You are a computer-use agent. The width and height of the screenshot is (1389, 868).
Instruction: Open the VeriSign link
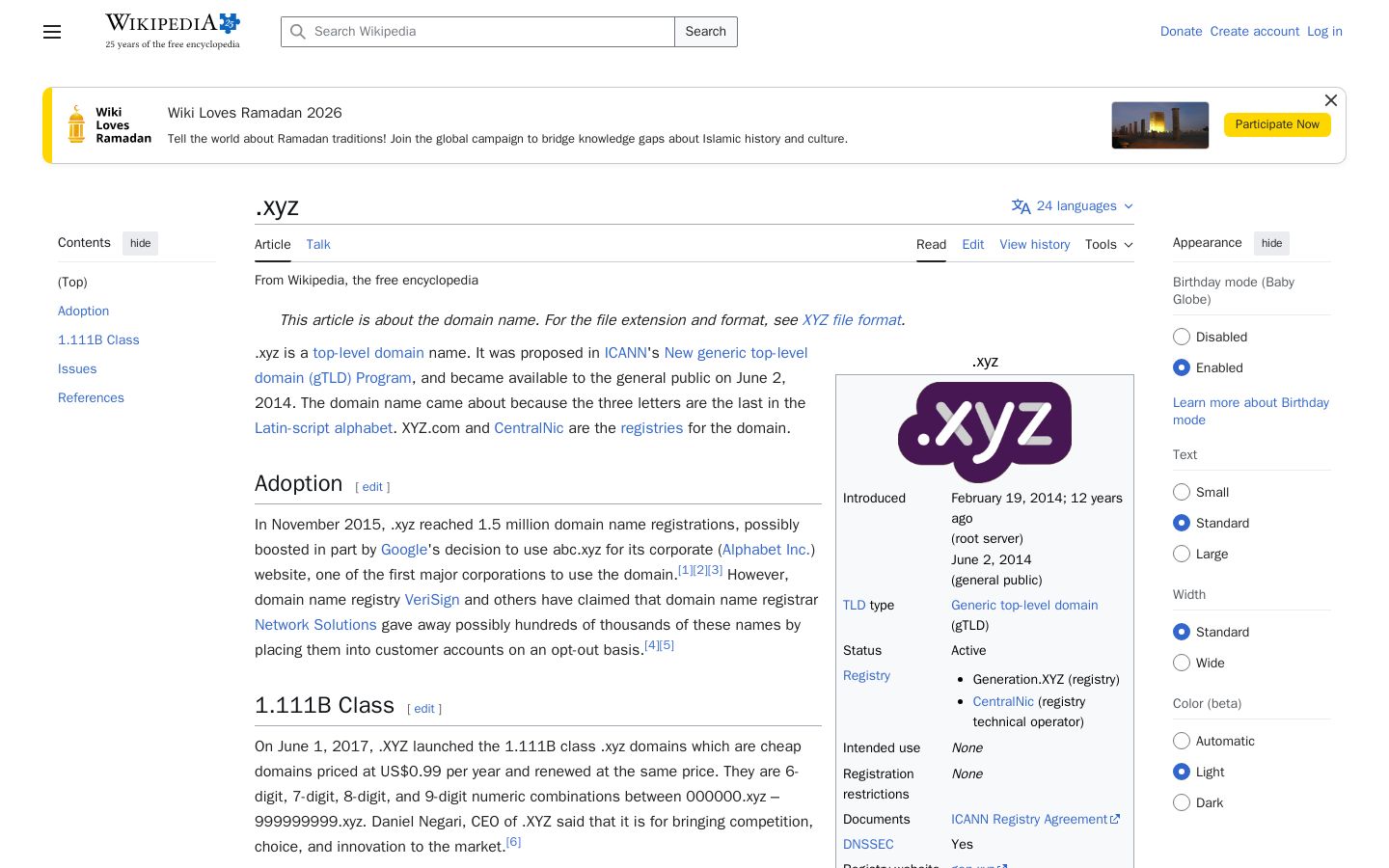tap(432, 600)
